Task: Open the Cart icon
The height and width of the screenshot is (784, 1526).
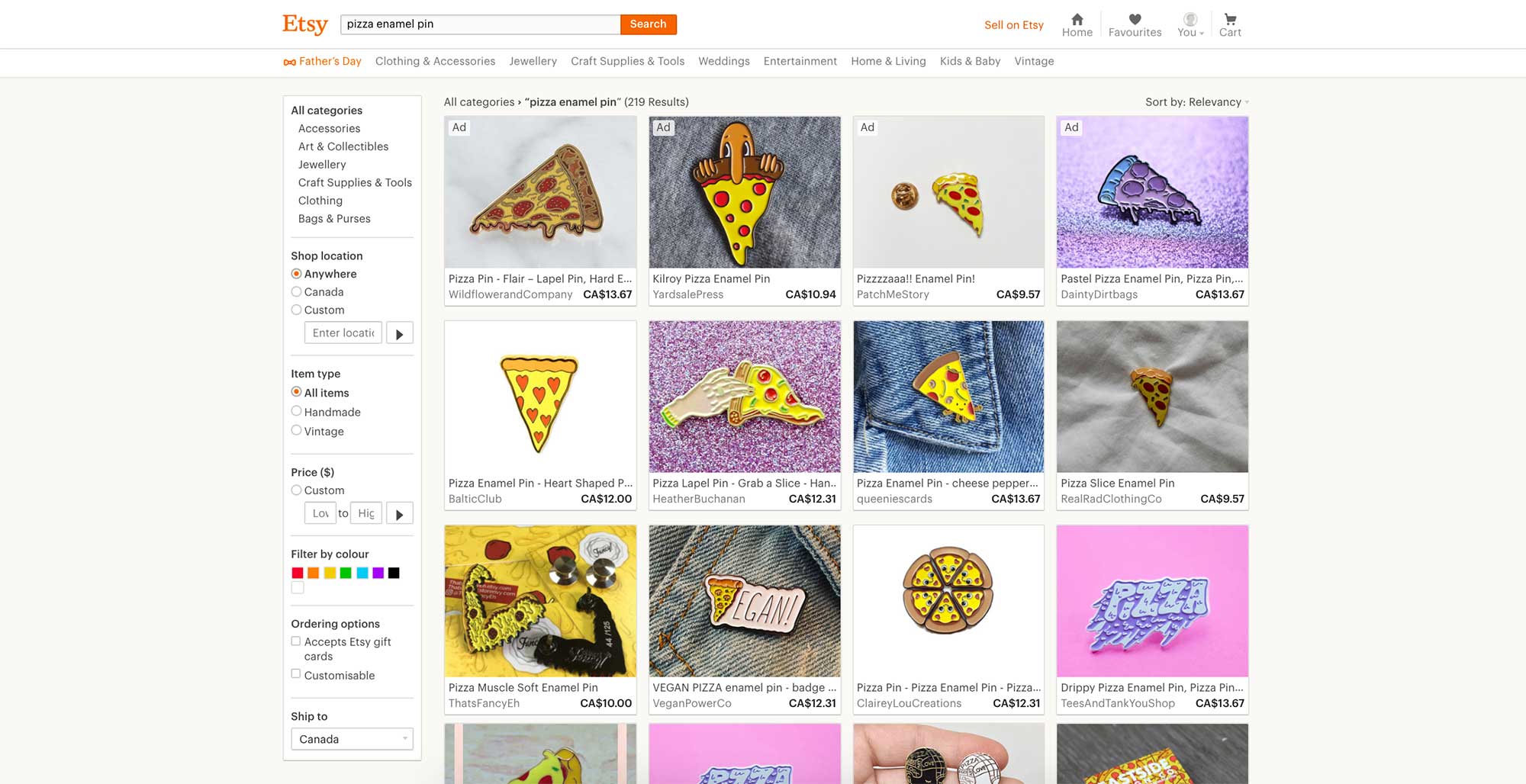Action: tap(1230, 25)
